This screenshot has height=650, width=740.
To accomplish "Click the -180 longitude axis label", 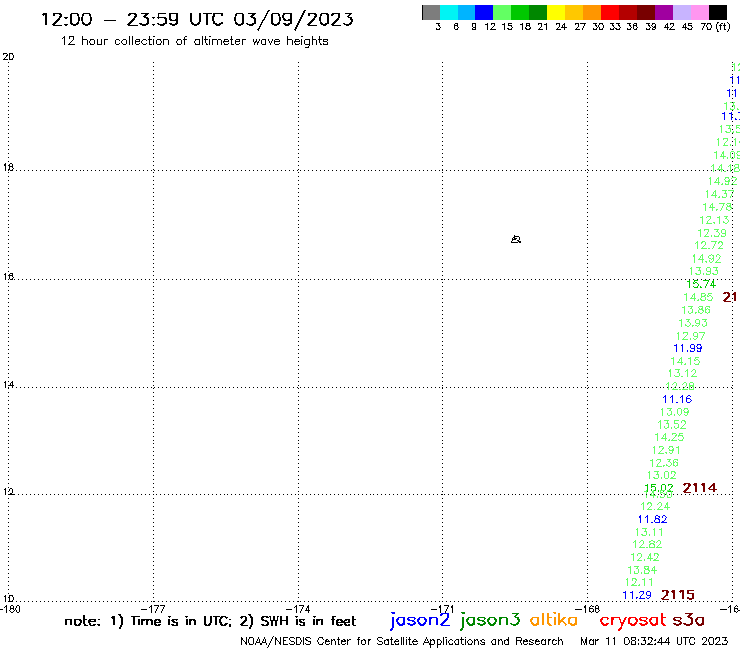I will click(x=10, y=609).
